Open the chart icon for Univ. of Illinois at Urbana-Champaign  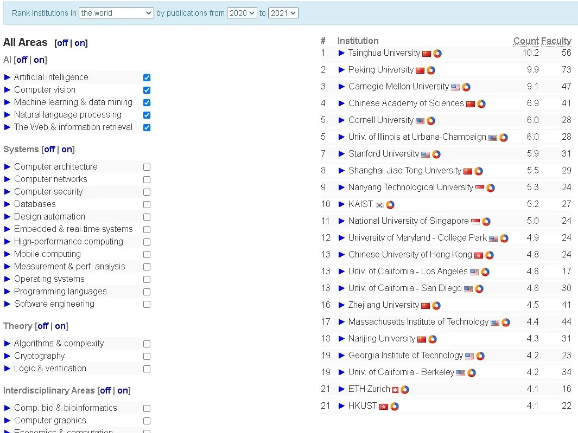(x=504, y=138)
